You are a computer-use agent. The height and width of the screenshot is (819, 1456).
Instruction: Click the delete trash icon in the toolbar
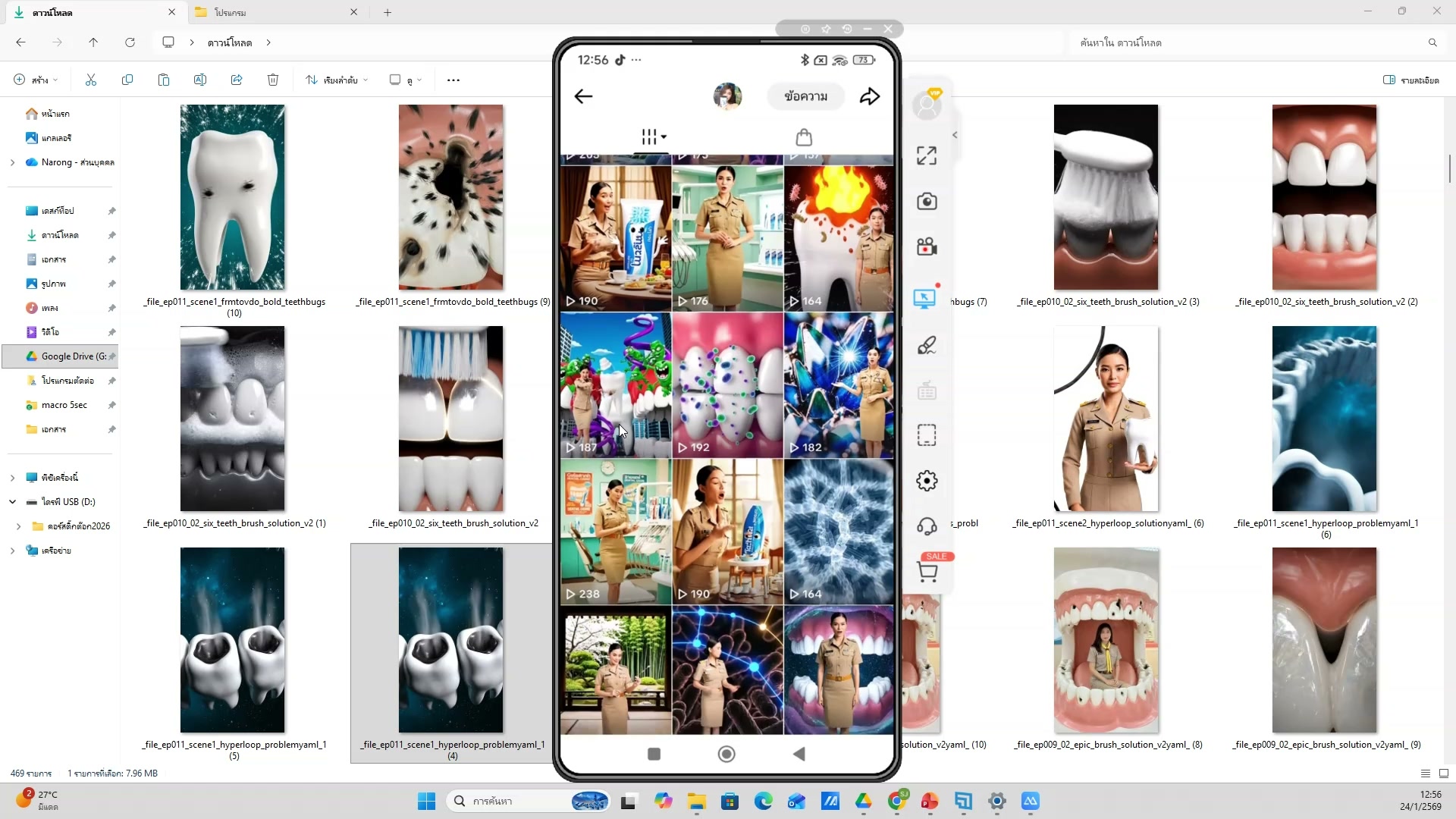(x=273, y=80)
